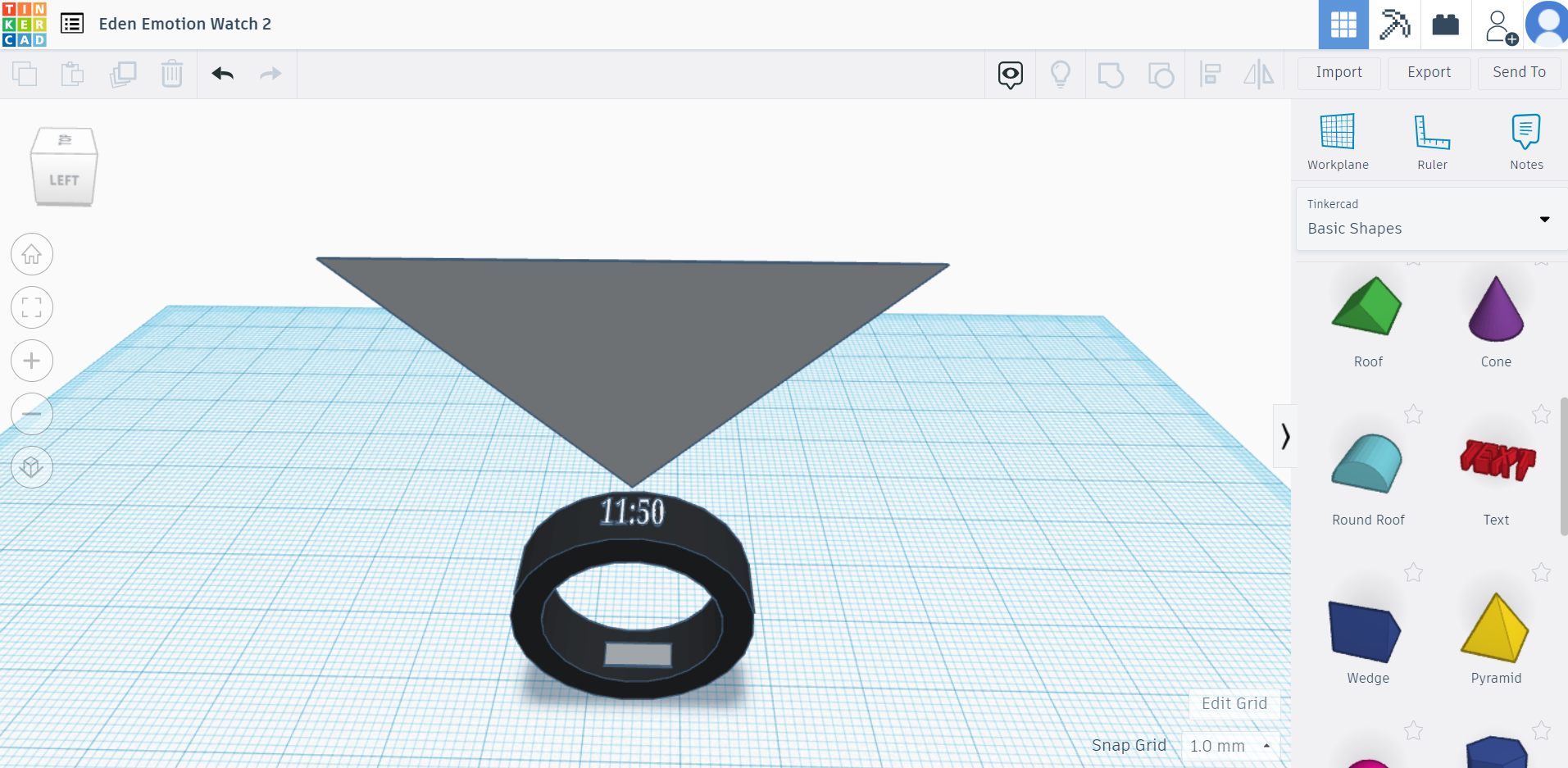
Task: Redo the last action
Action: (x=270, y=74)
